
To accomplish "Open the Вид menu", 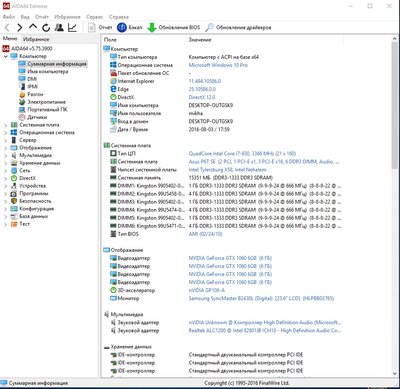I will point(25,17).
